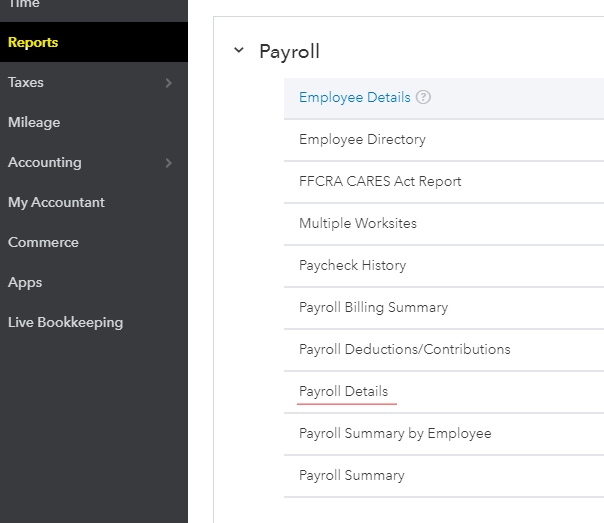Viewport: 604px width, 523px height.
Task: Open the Reports sidebar item
Action: 33,42
